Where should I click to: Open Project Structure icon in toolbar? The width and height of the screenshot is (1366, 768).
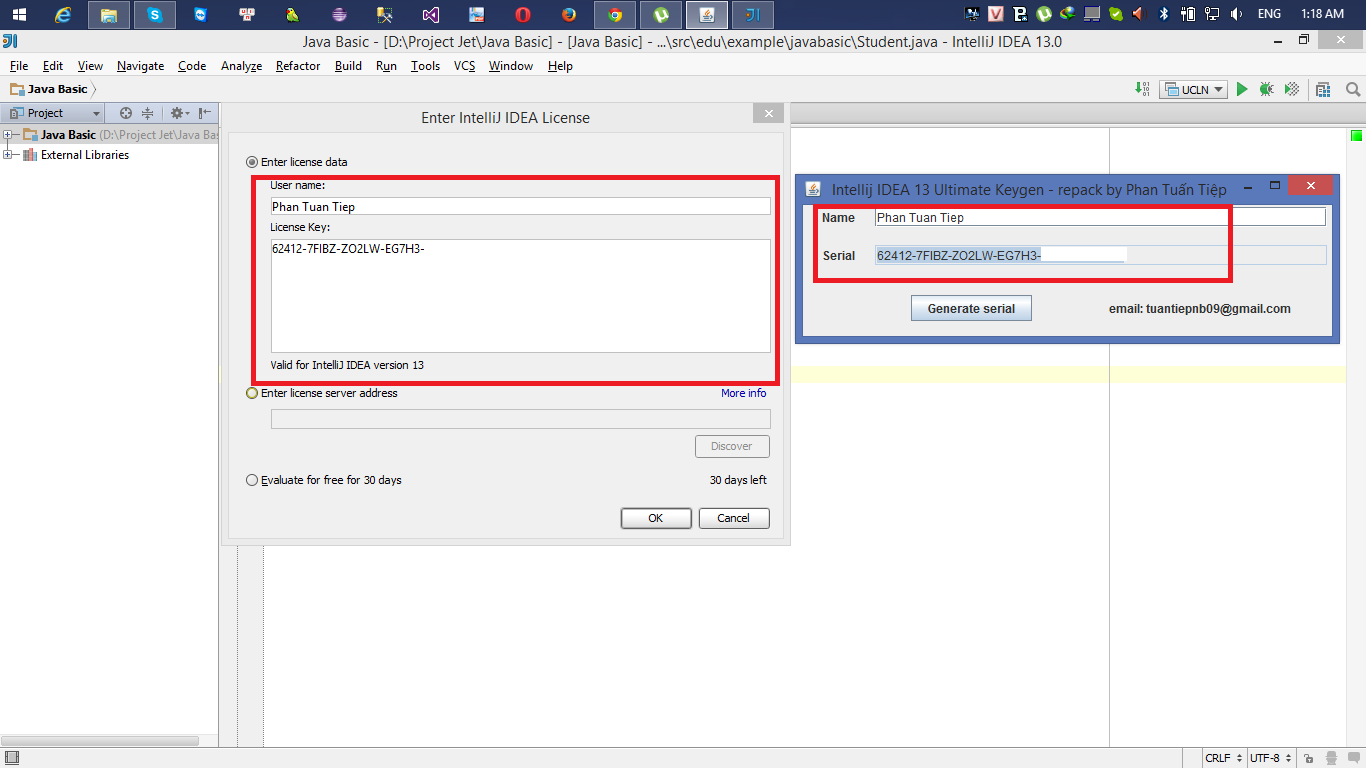click(x=1322, y=89)
